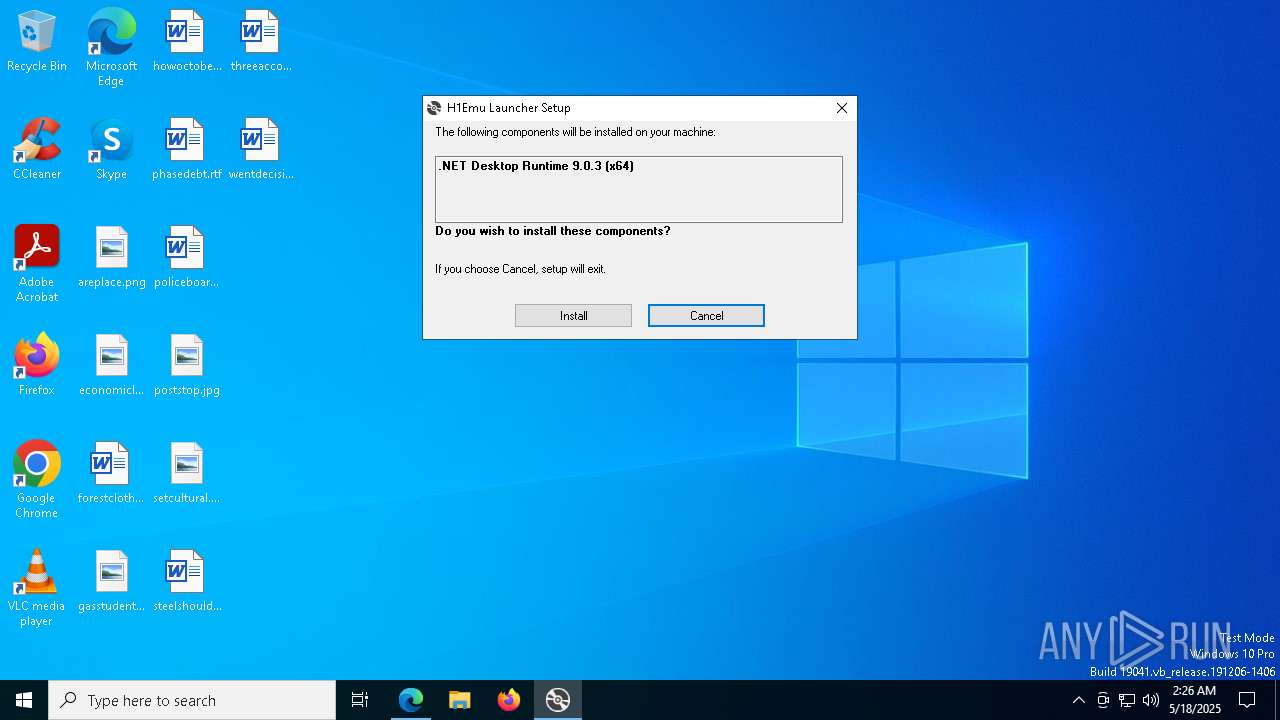This screenshot has width=1280, height=720.
Task: Select the phasedebt.rtf file icon
Action: (186, 150)
